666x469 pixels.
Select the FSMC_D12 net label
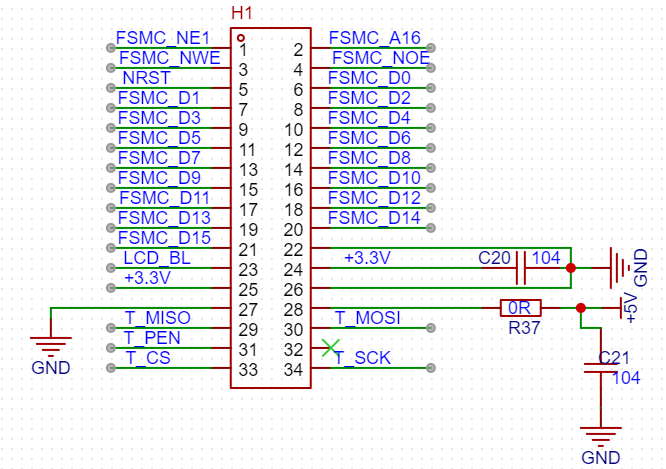374,198
